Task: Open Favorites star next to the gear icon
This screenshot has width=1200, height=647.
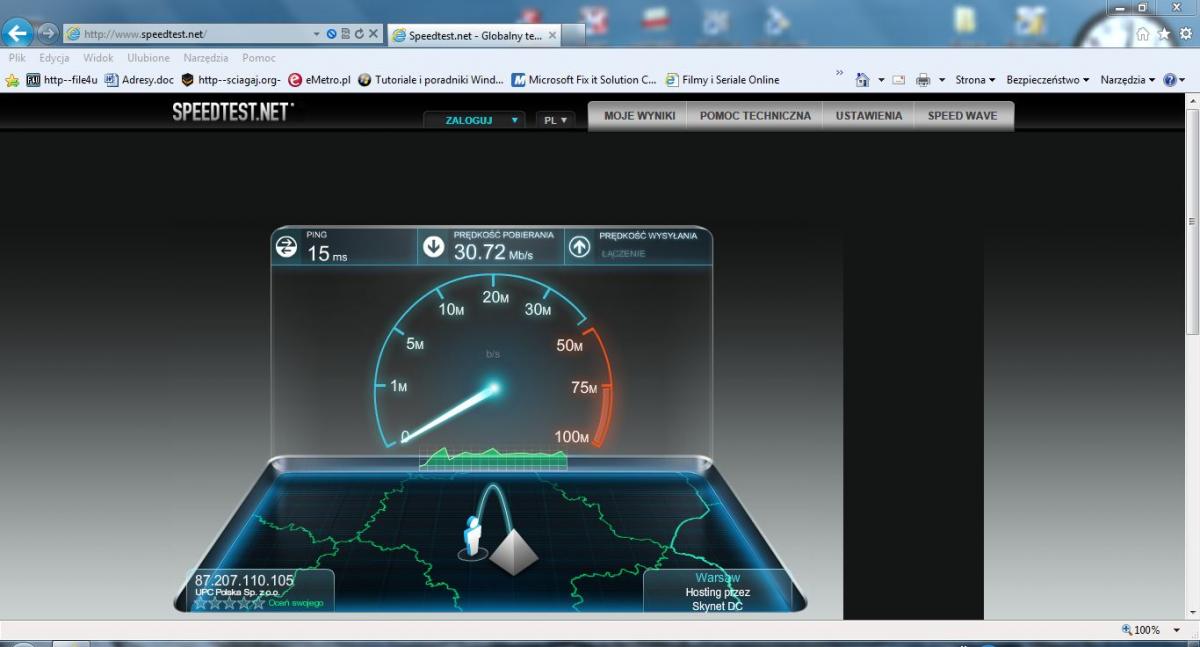Action: (x=1164, y=34)
